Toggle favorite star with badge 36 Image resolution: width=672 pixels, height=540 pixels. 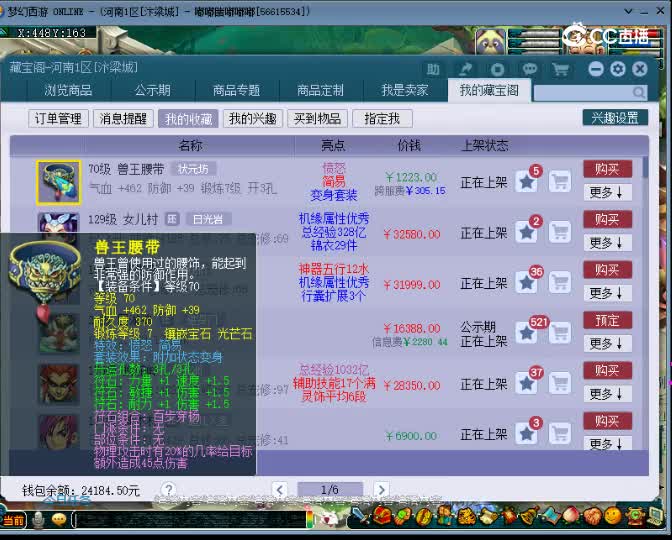pyautogui.click(x=526, y=283)
